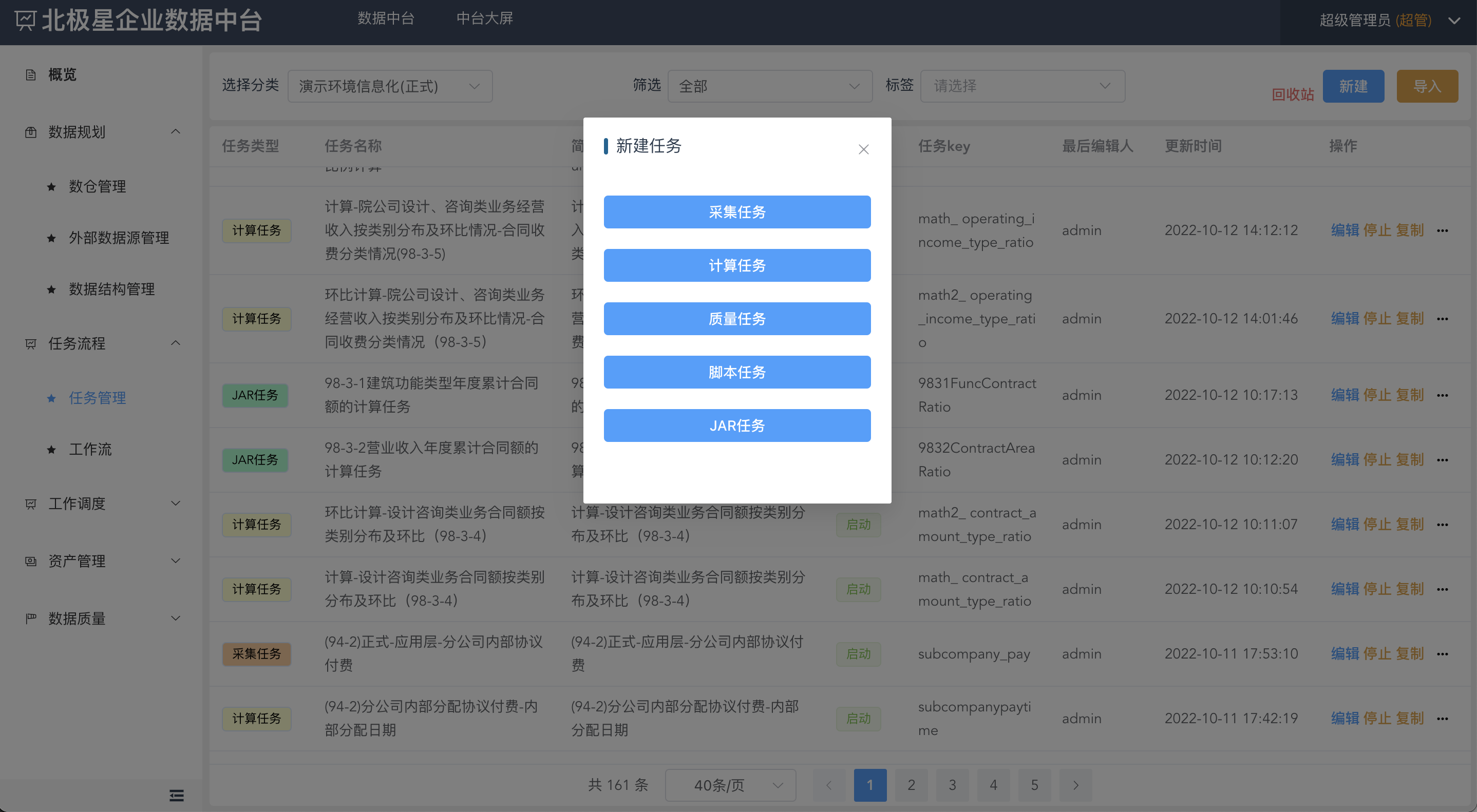Open the 回收站 recycle bin link

click(1292, 93)
